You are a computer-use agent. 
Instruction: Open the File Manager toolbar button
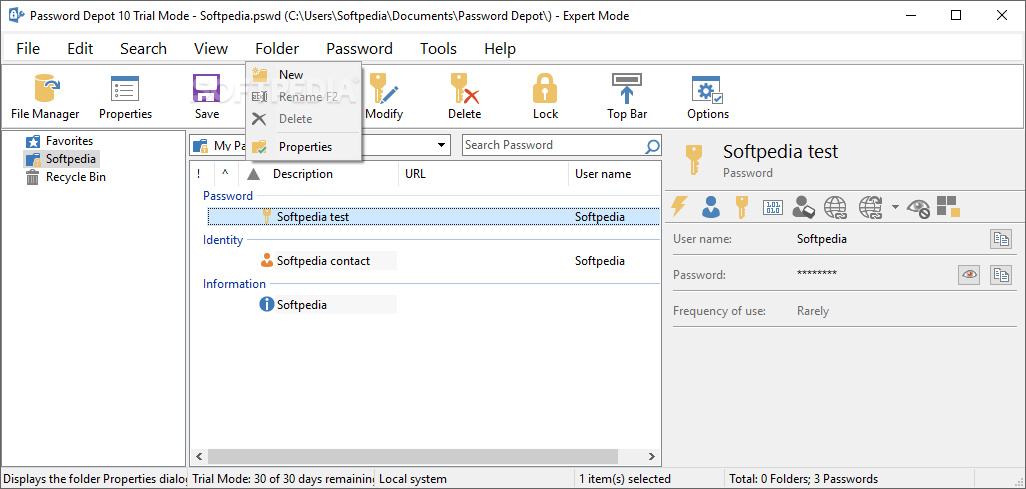[x=45, y=96]
